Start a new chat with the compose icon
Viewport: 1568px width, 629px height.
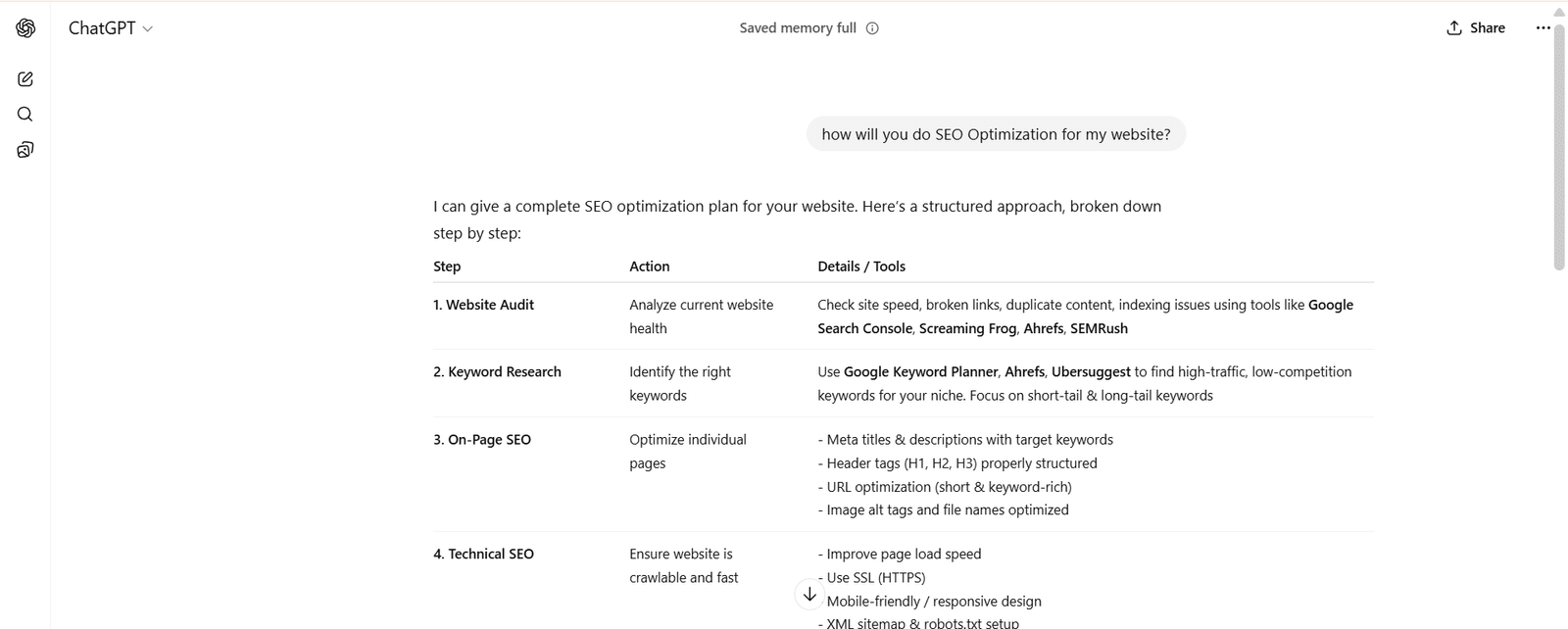coord(25,79)
